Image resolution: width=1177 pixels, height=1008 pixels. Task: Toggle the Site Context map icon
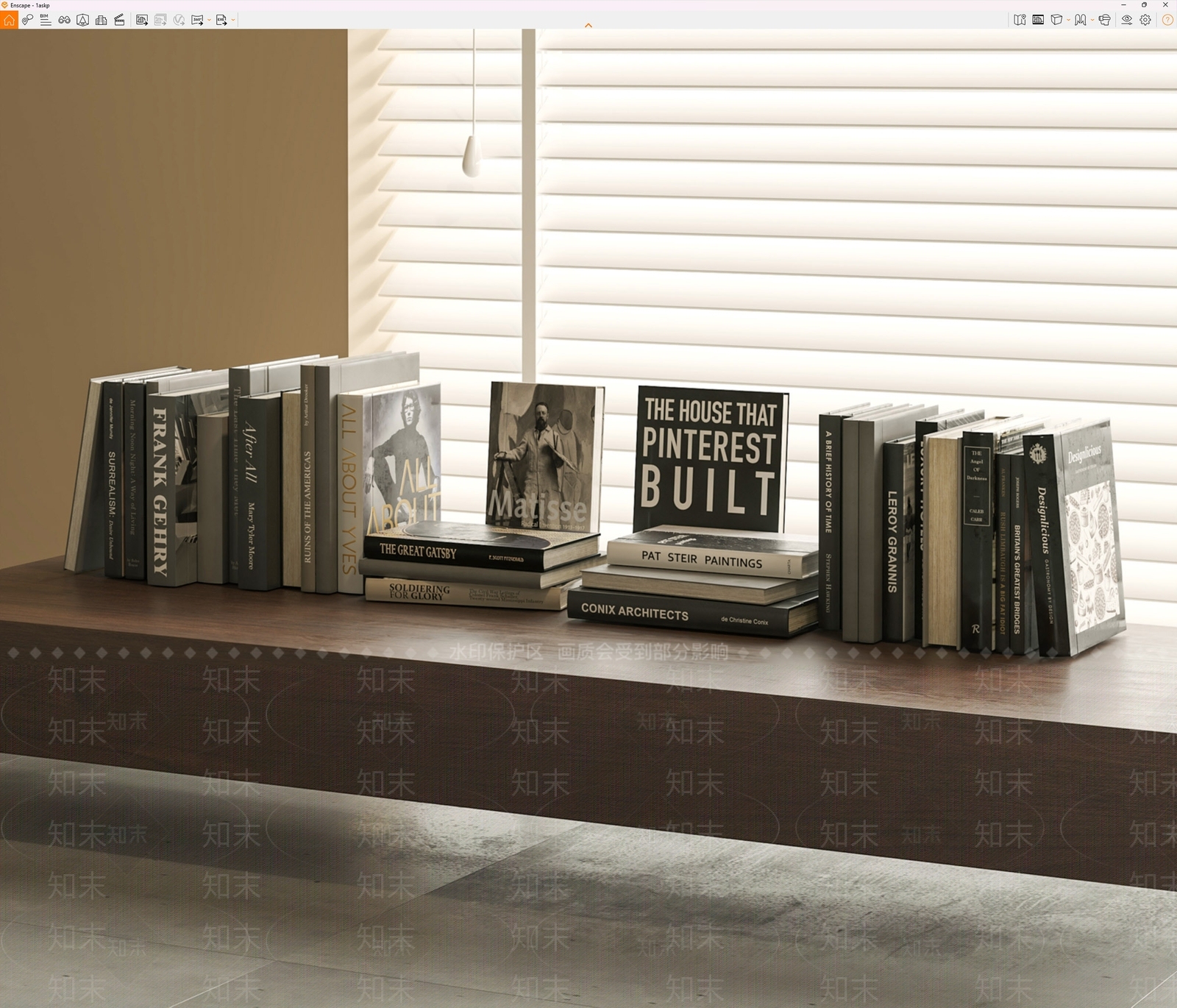coord(1020,20)
